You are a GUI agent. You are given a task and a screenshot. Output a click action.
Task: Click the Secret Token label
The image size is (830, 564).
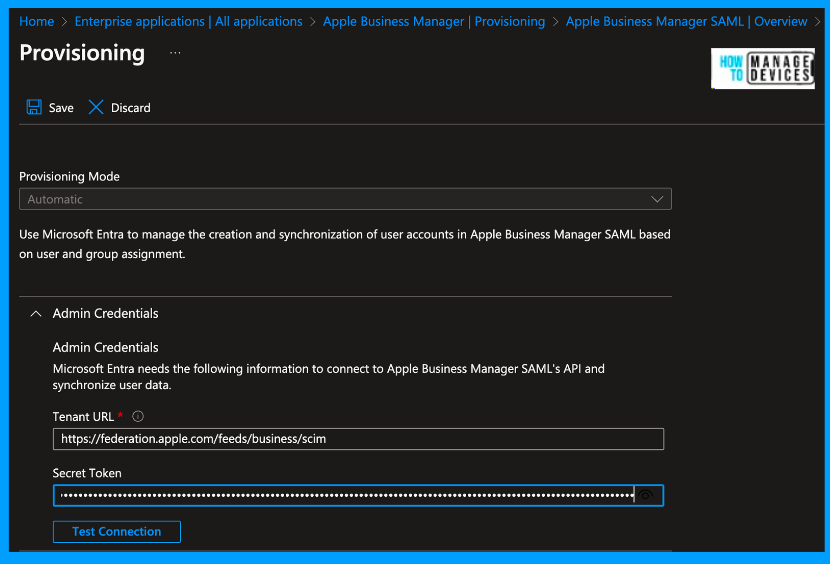(87, 473)
